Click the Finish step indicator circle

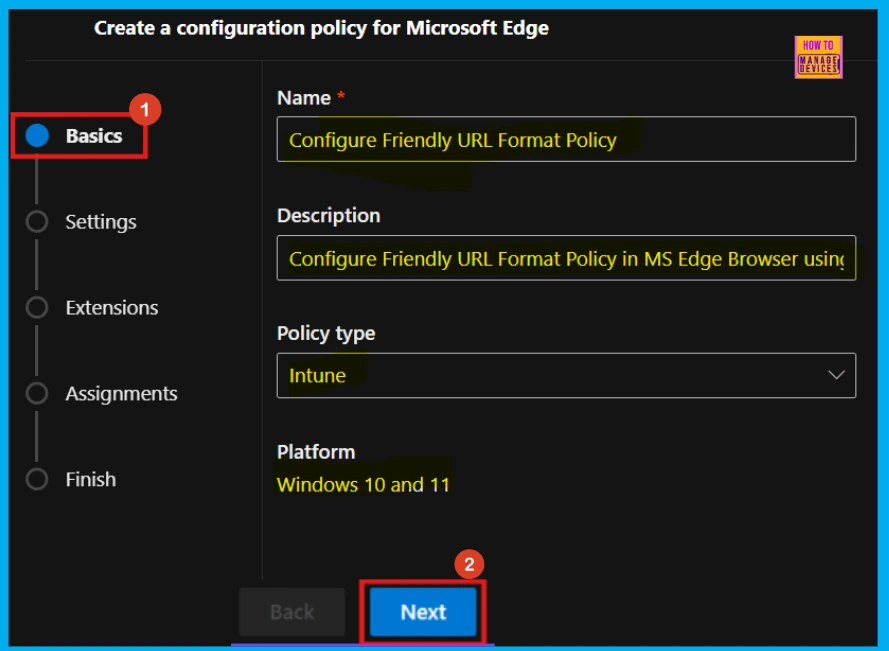pyautogui.click(x=37, y=479)
